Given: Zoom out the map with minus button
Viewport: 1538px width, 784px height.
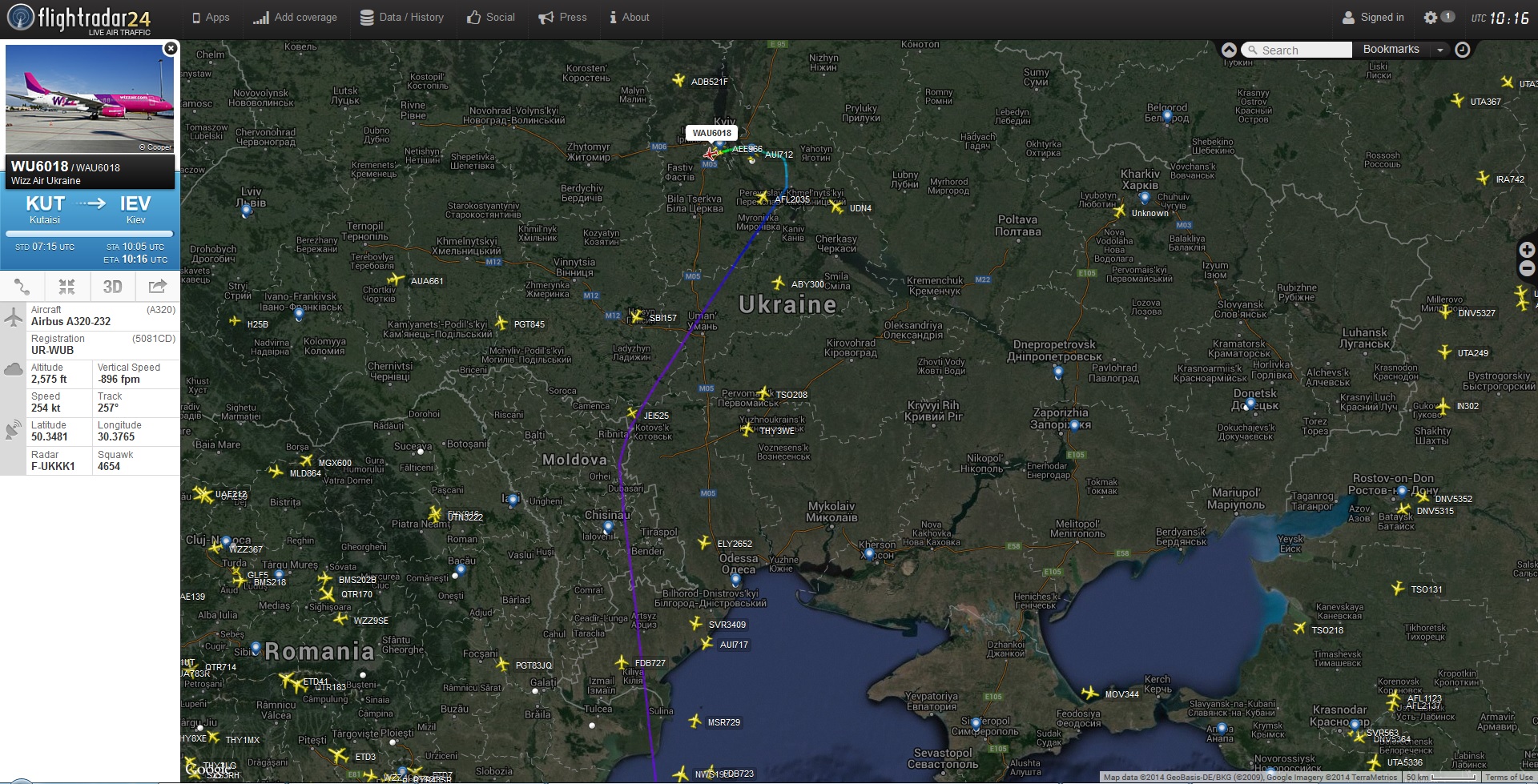Looking at the screenshot, I should point(1527,269).
